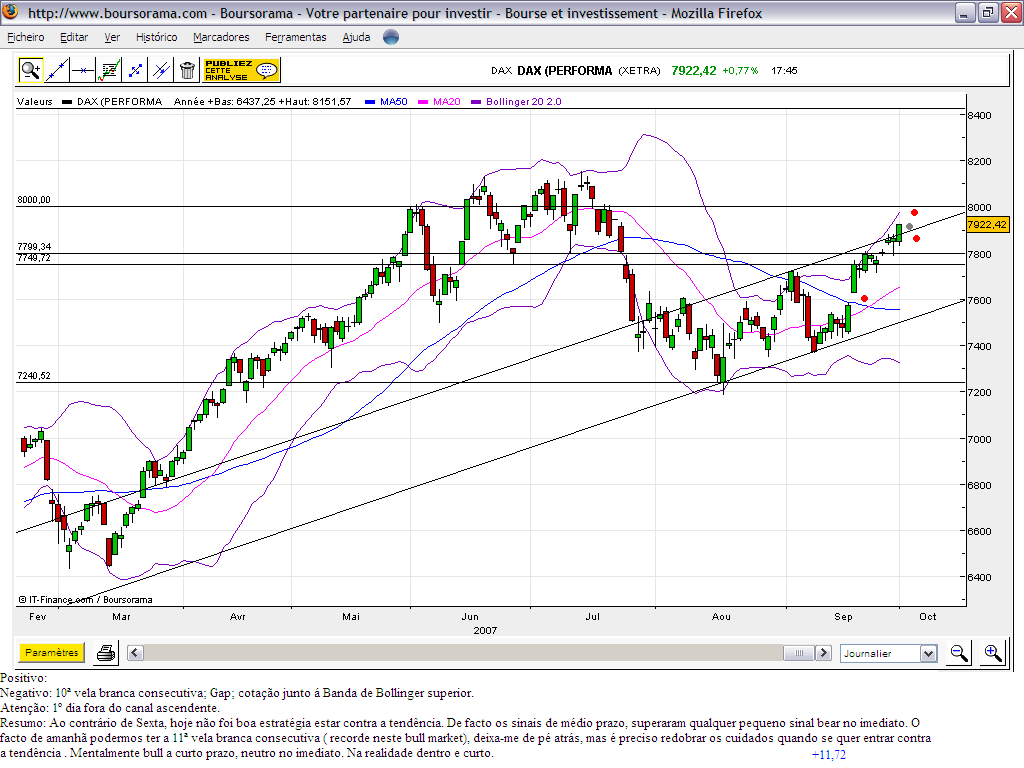Click the DAX (PERFORMA title text
The height and width of the screenshot is (768, 1024).
click(x=564, y=71)
